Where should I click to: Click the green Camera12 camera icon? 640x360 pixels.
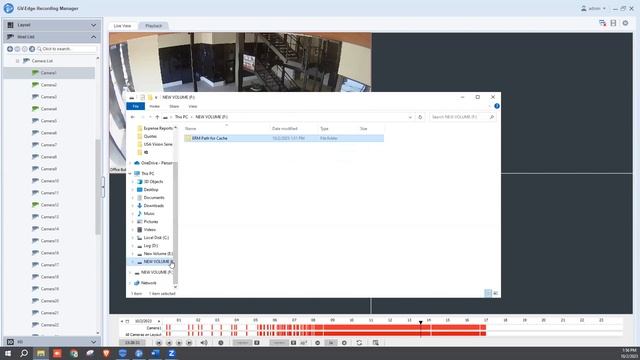(36, 204)
